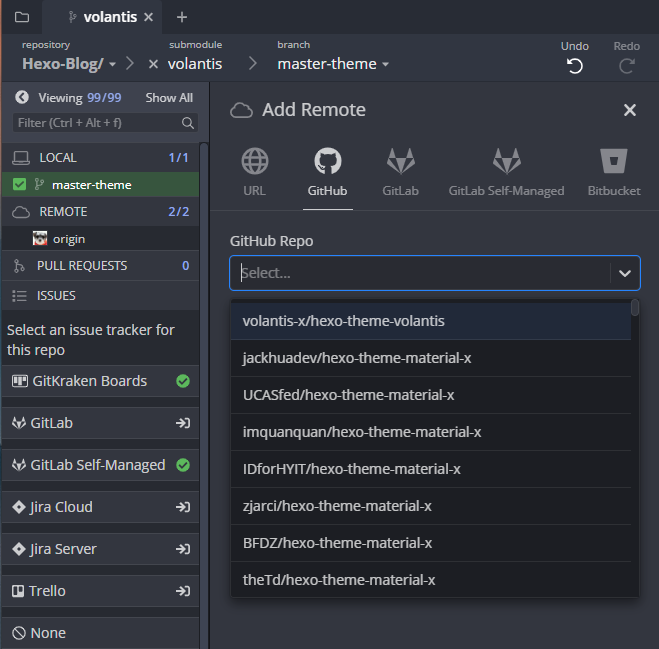Click Show All in left panel

pos(169,98)
